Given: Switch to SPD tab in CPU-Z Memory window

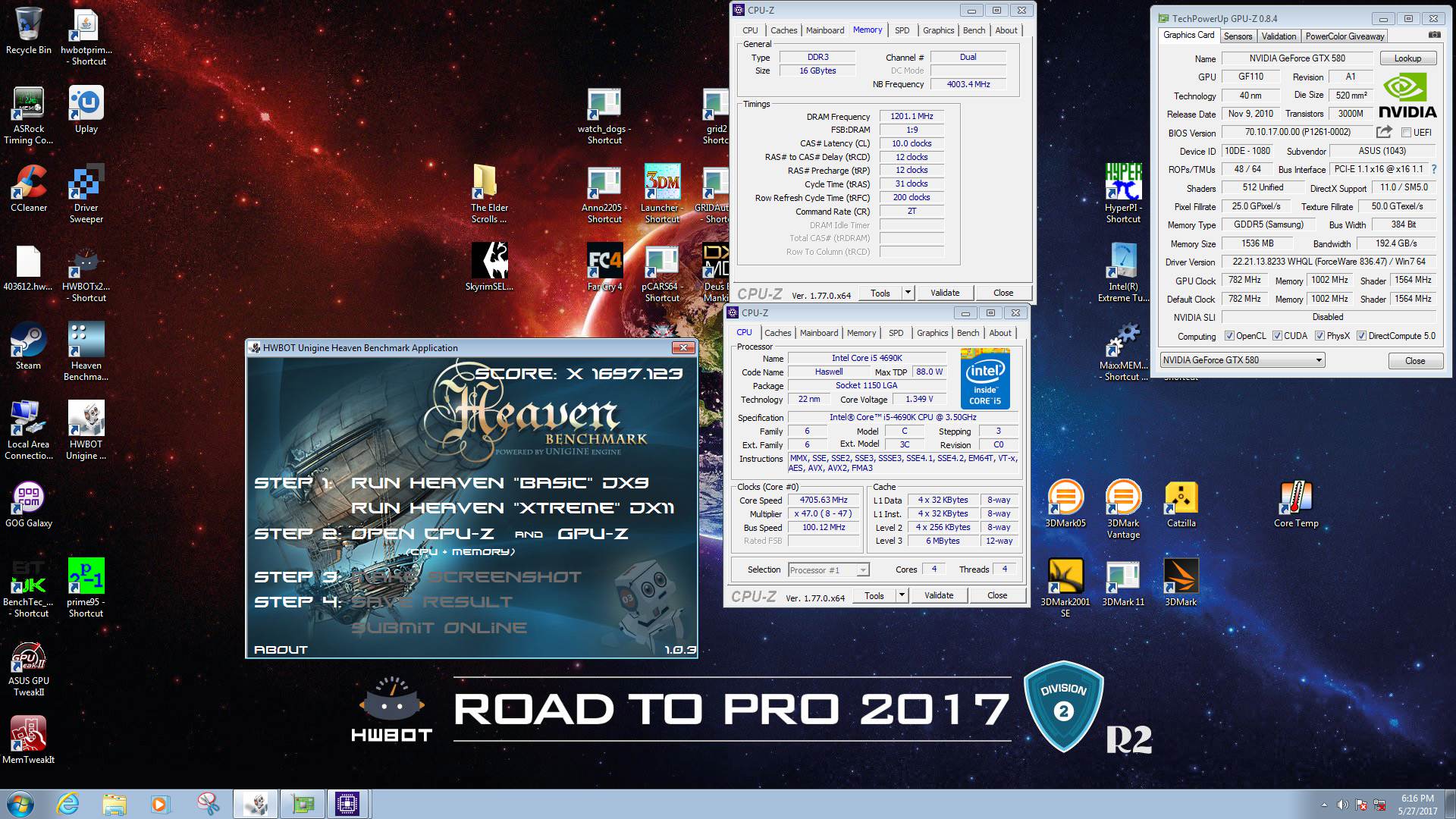Looking at the screenshot, I should click(x=902, y=30).
